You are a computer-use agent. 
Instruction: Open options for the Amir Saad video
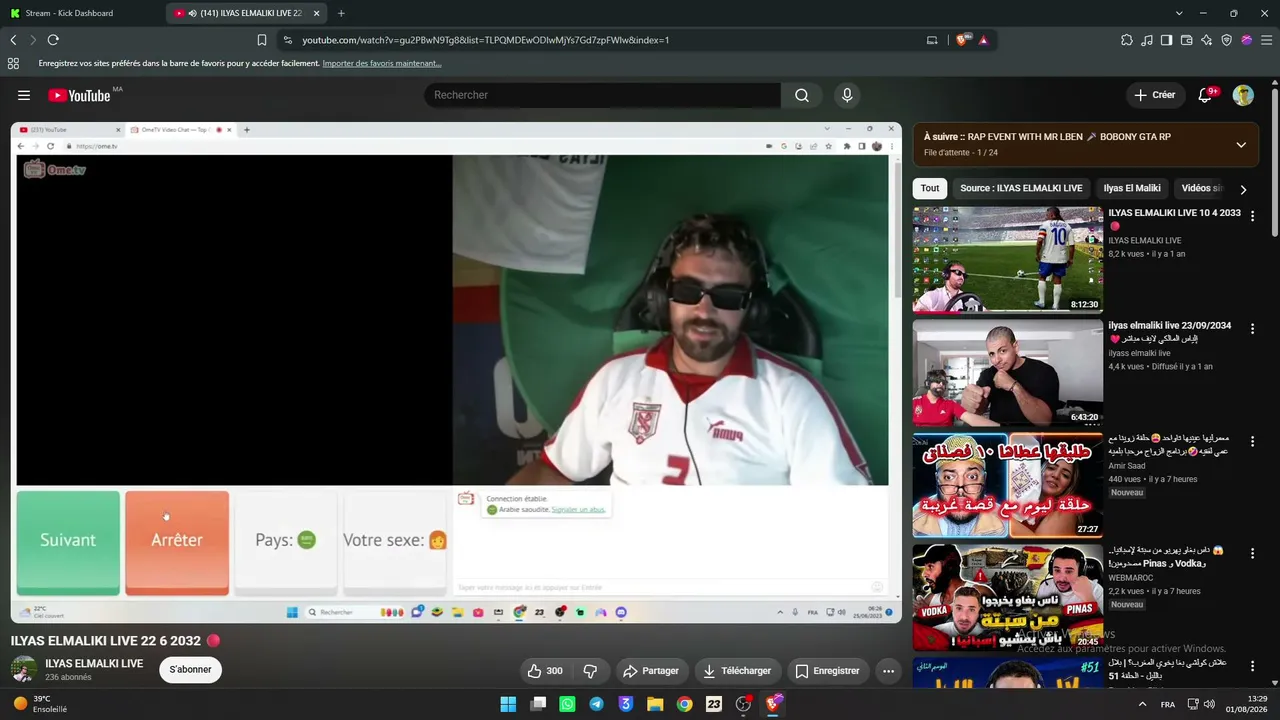click(1252, 441)
